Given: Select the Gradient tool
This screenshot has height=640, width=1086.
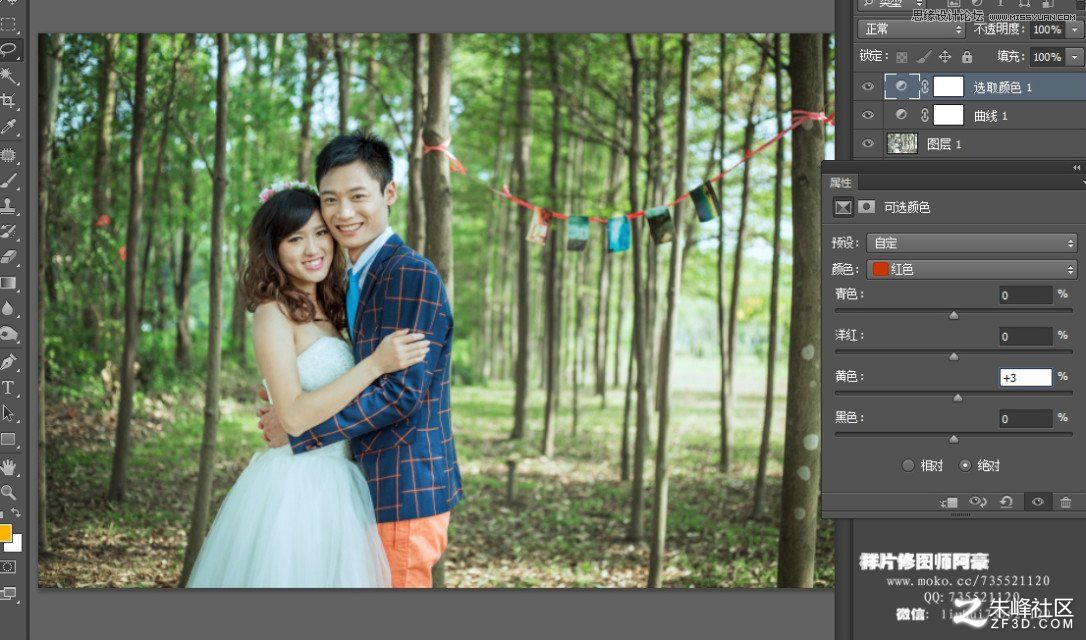Looking at the screenshot, I should tap(8, 283).
